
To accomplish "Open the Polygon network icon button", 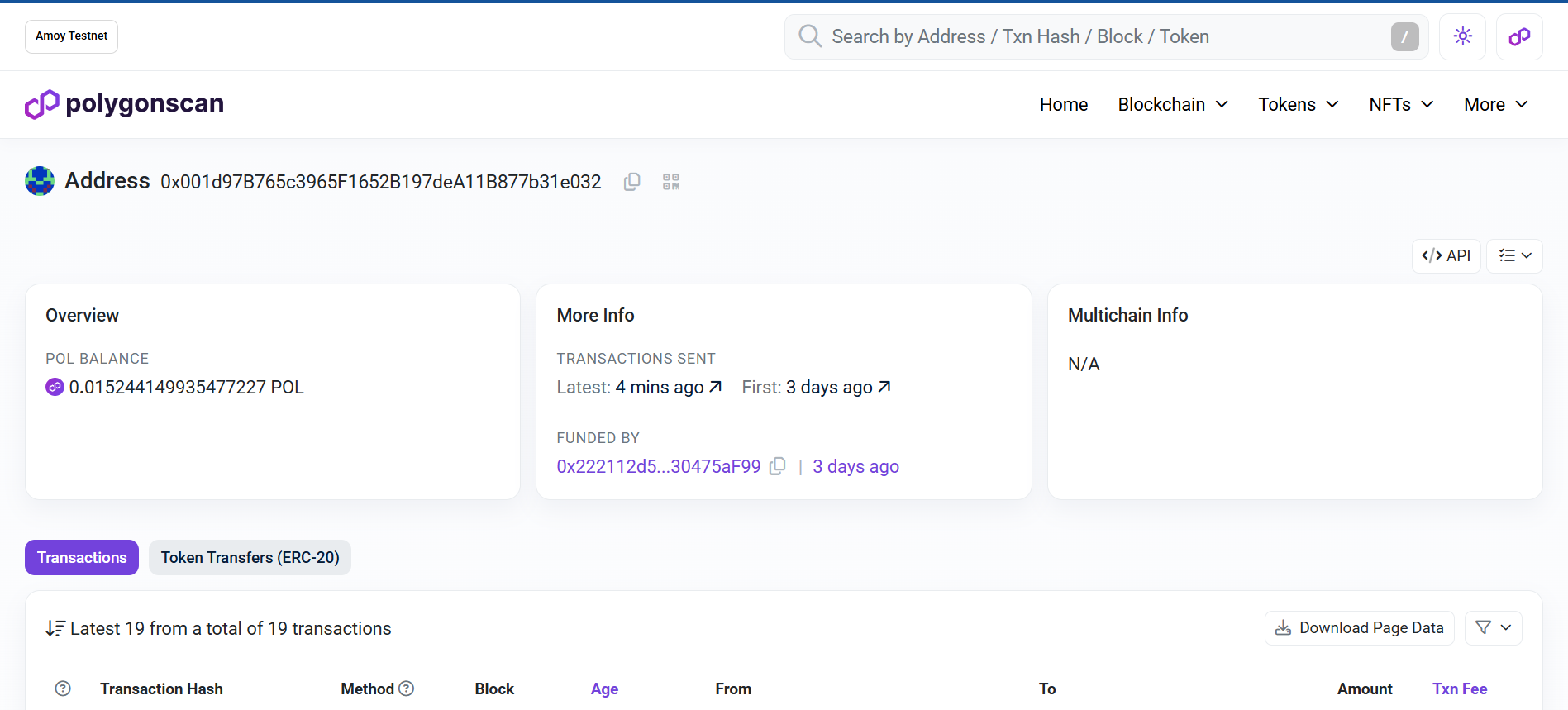I will 1519,36.
